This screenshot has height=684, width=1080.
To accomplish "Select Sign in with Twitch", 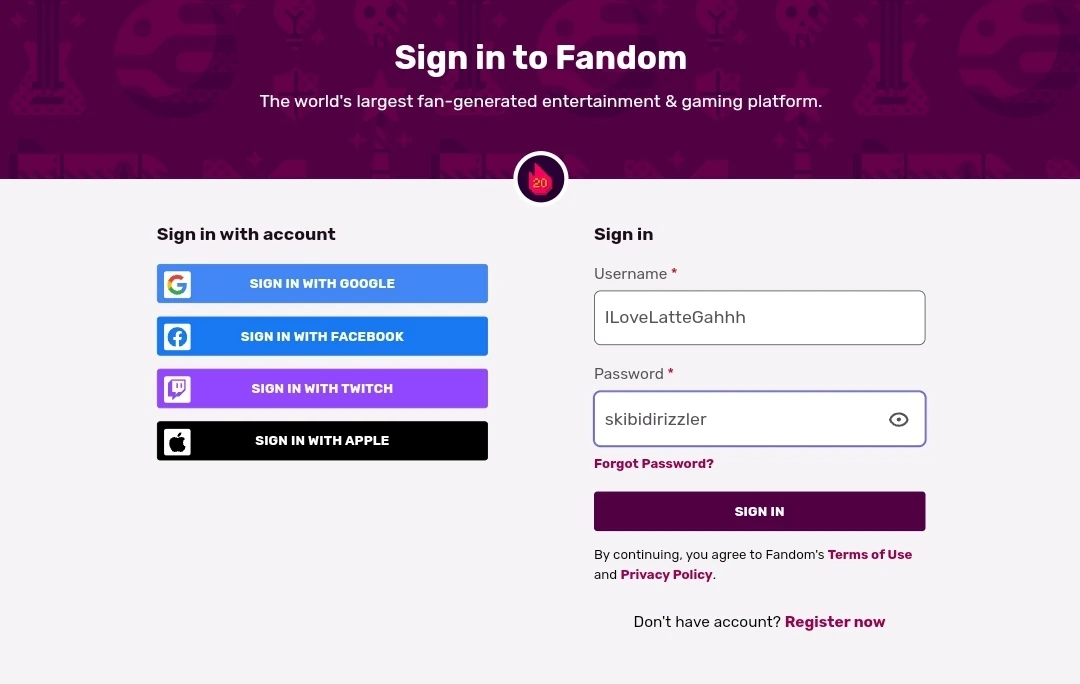I will [322, 388].
